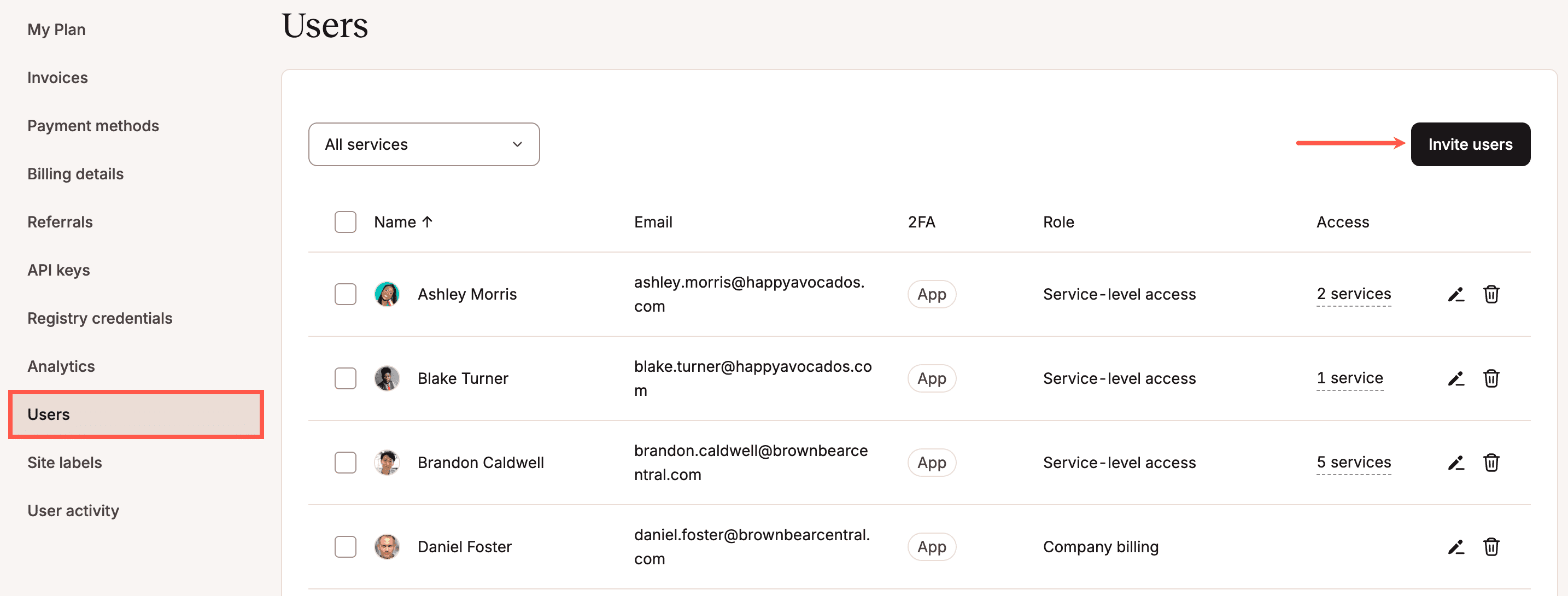
Task: Click Daniel Foster's avatar thumbnail
Action: coord(387,547)
